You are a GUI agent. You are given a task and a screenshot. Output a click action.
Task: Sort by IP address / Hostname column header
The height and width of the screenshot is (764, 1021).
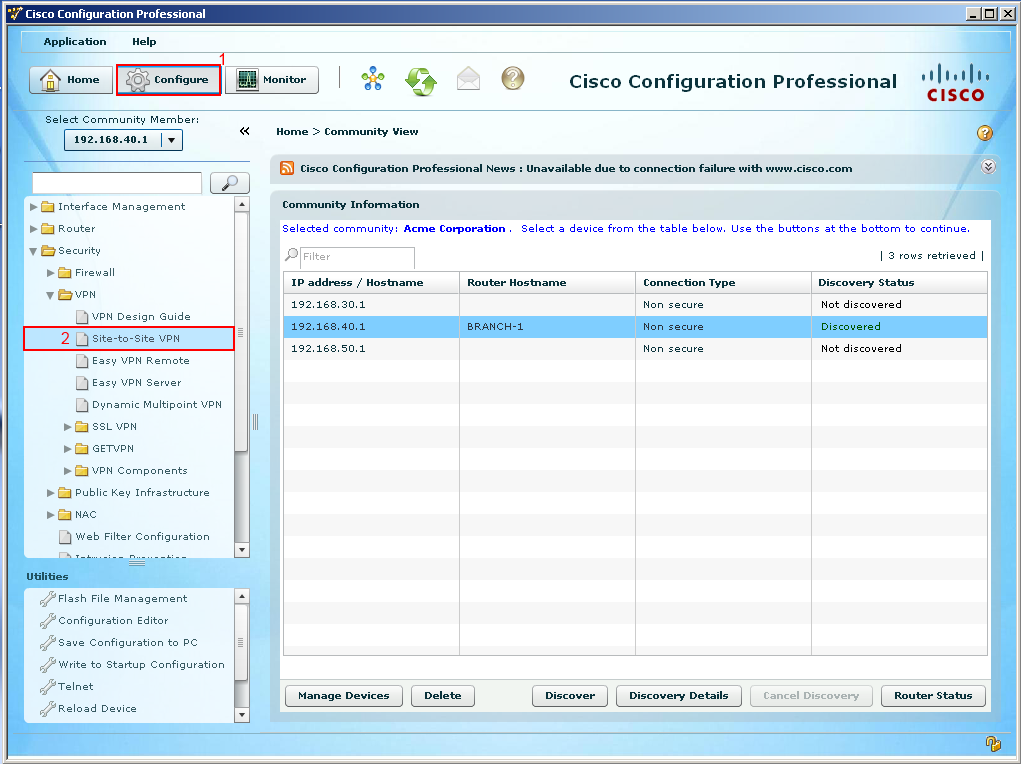[x=371, y=283]
